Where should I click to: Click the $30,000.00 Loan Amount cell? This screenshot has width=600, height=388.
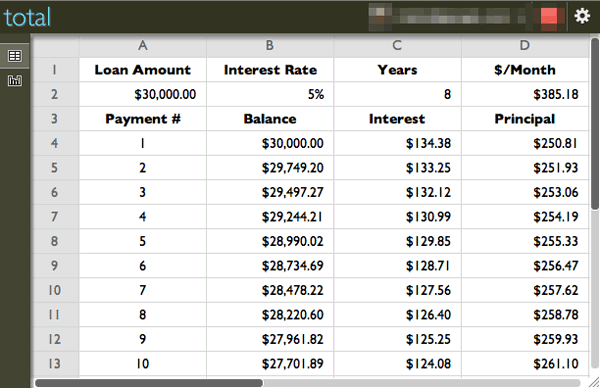coord(143,94)
